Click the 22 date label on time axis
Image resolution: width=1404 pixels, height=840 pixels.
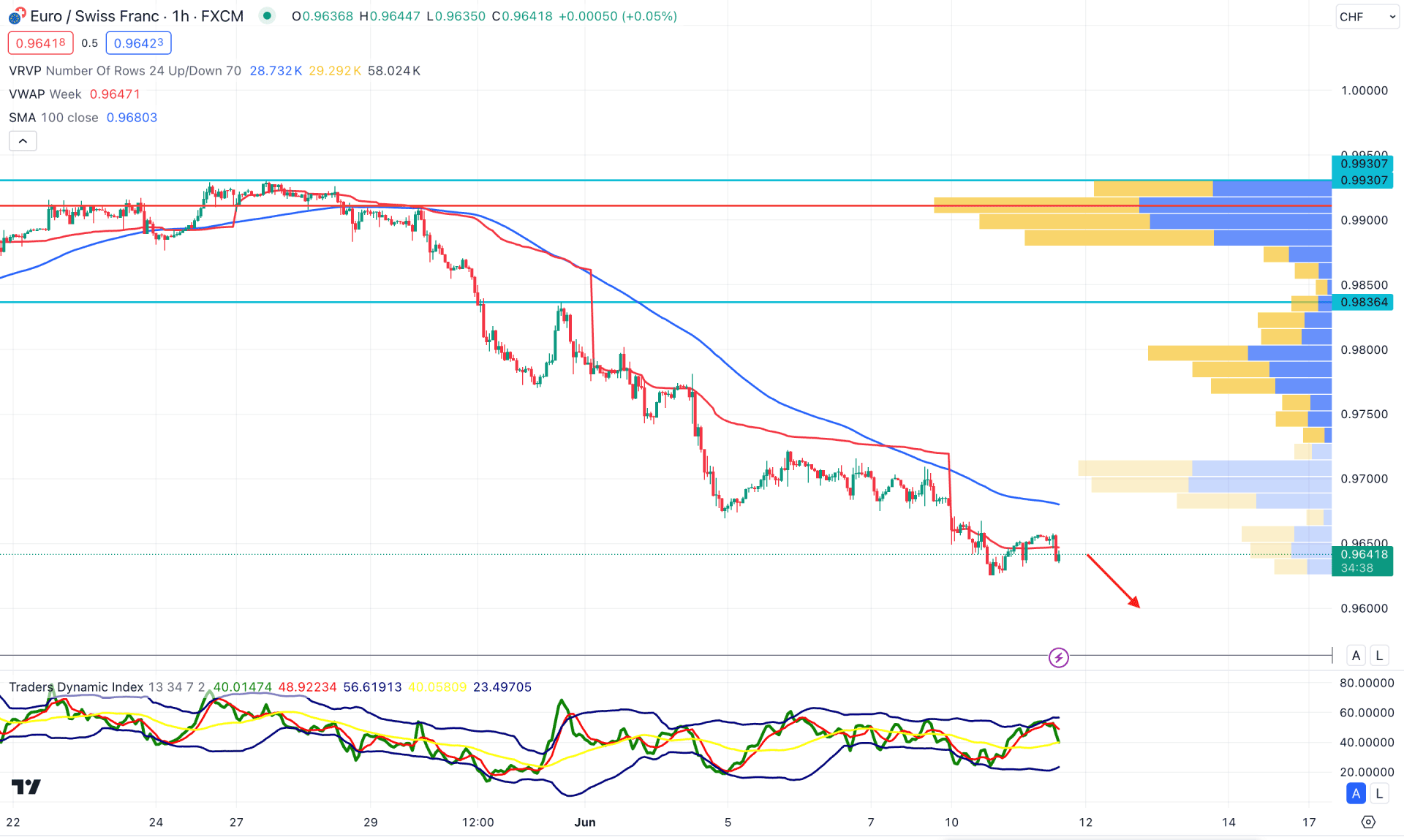point(13,822)
